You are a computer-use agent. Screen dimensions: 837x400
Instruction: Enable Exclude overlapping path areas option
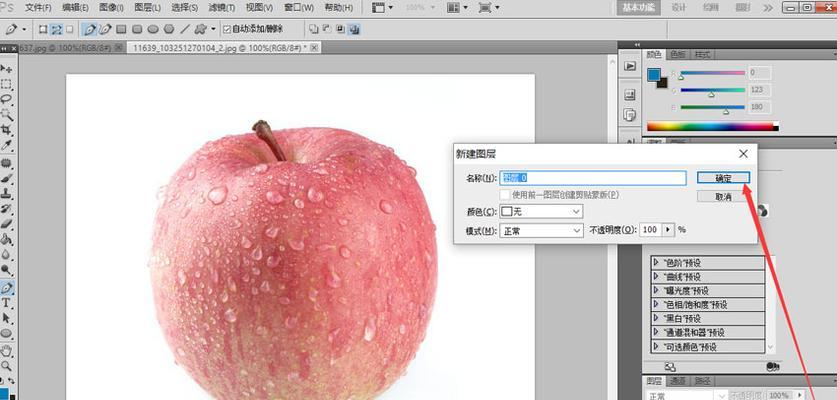[x=354, y=29]
